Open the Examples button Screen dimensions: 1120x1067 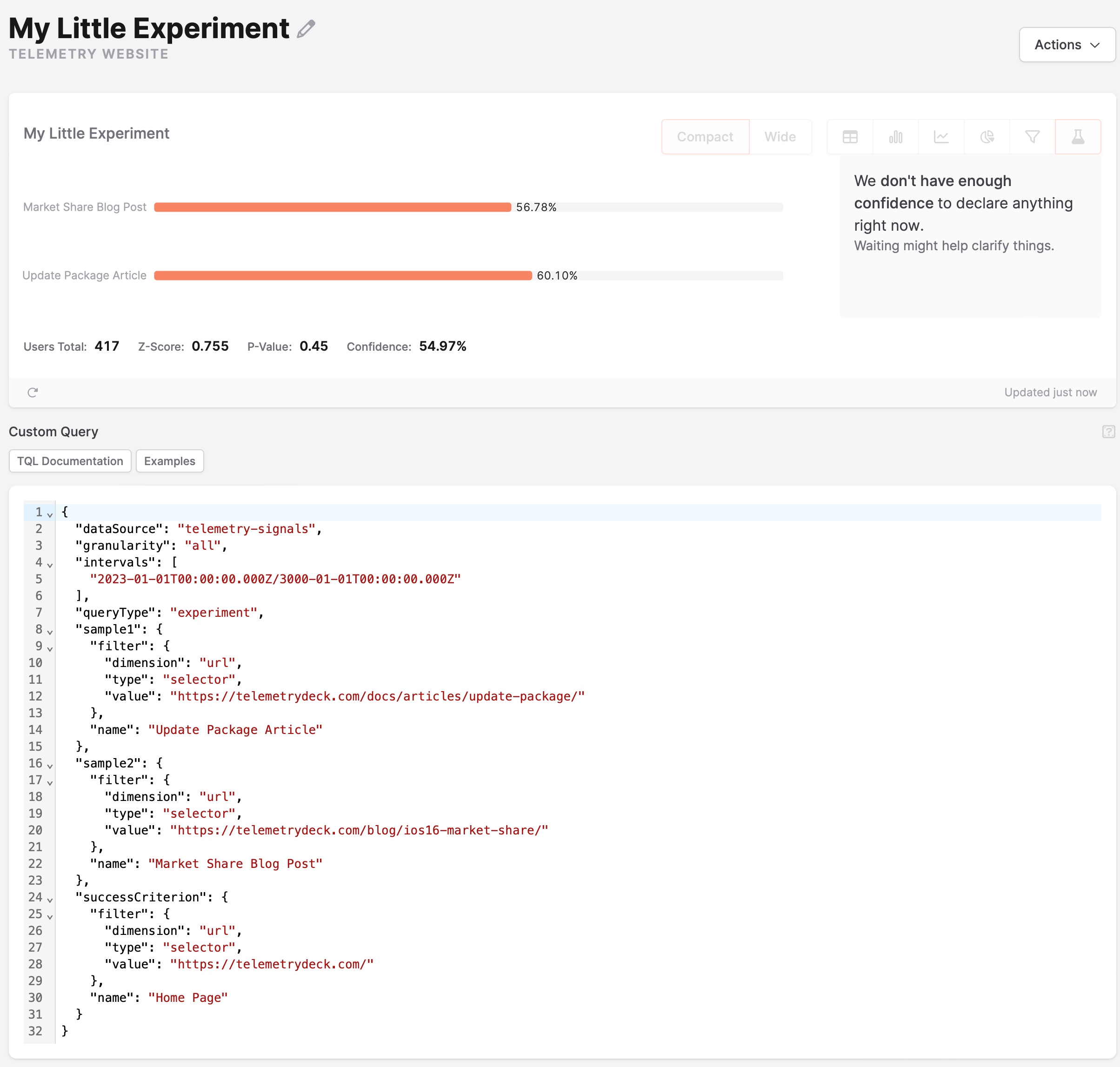169,460
